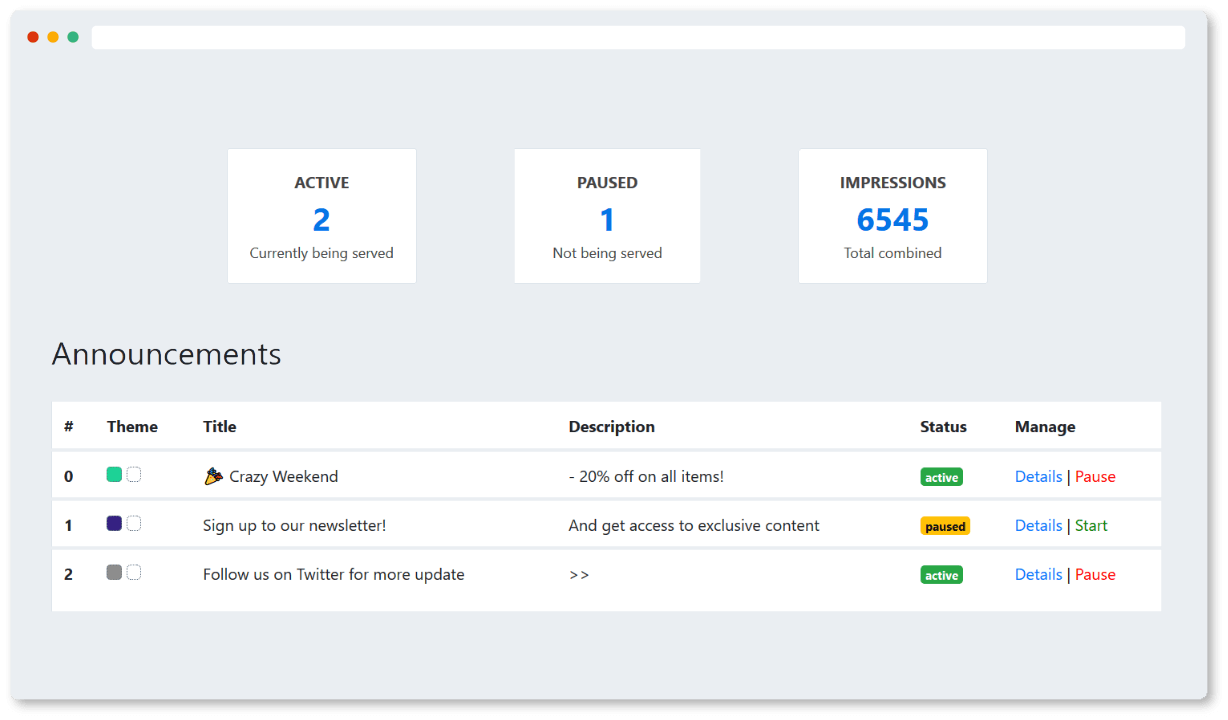Click the Description column header
1228x720 pixels.
point(612,427)
